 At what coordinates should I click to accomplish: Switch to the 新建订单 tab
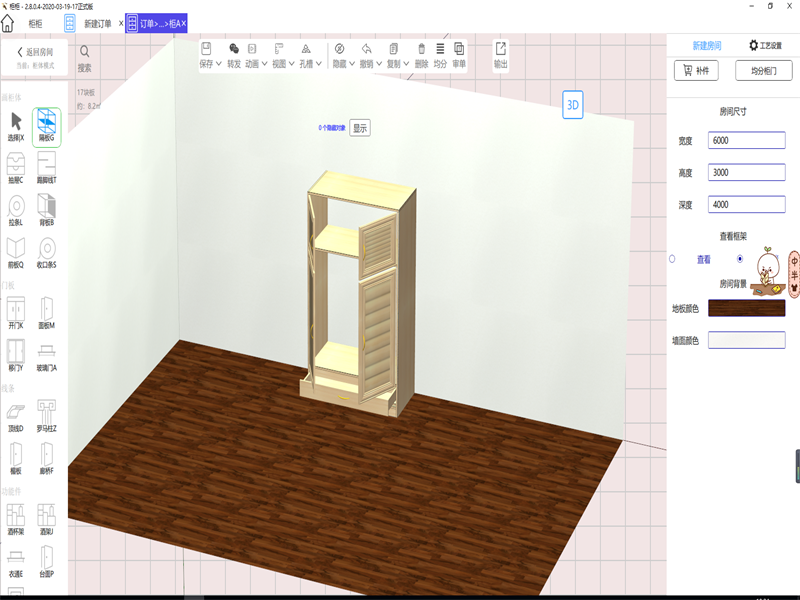[98, 23]
